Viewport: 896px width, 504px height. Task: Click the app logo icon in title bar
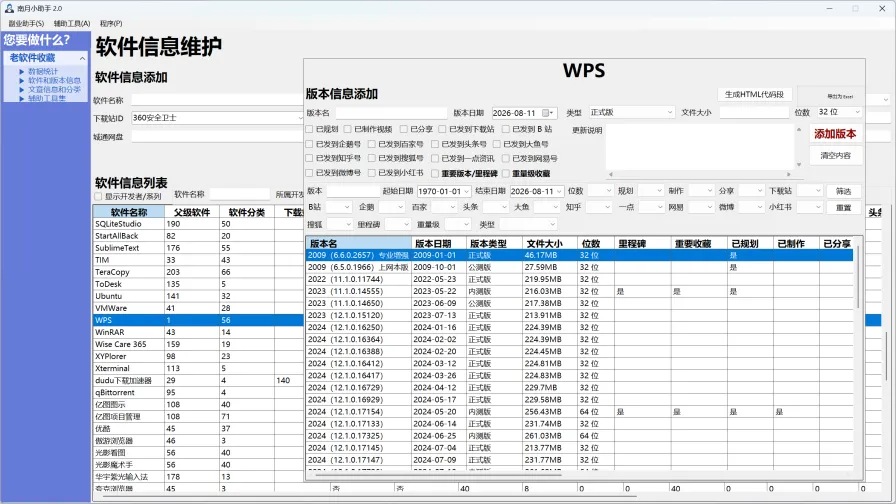pyautogui.click(x=9, y=9)
